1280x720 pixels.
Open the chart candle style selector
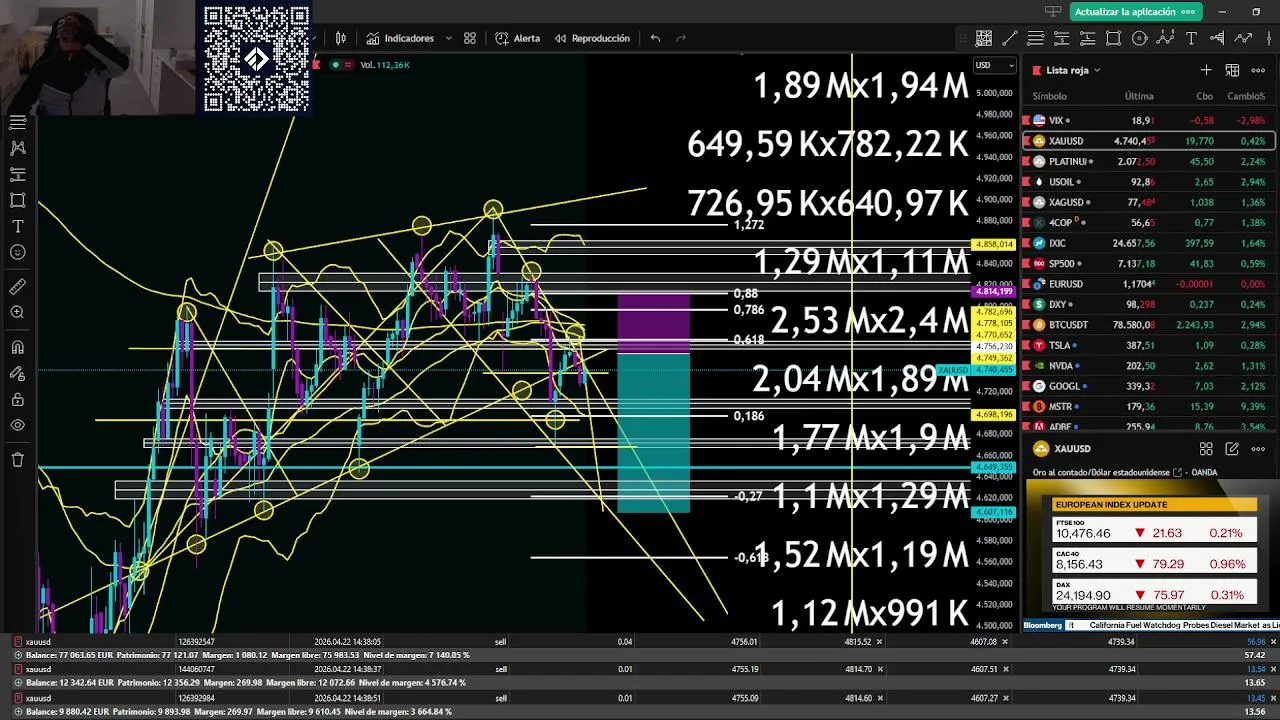pyautogui.click(x=341, y=38)
